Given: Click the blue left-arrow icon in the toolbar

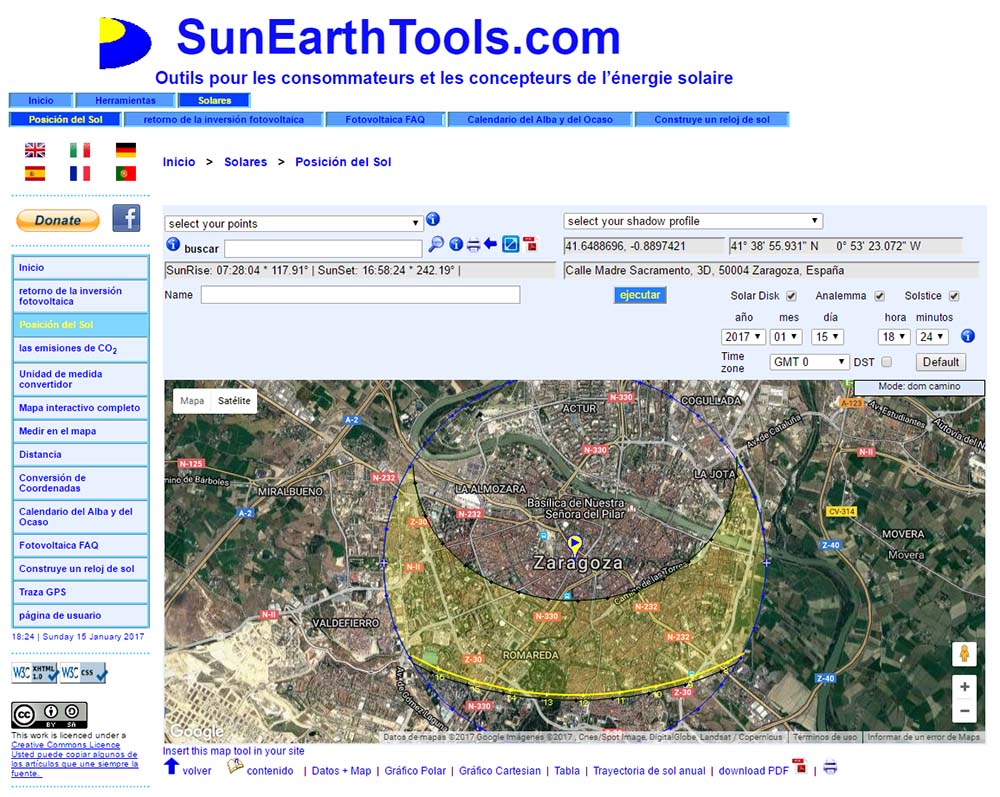Looking at the screenshot, I should click(490, 244).
